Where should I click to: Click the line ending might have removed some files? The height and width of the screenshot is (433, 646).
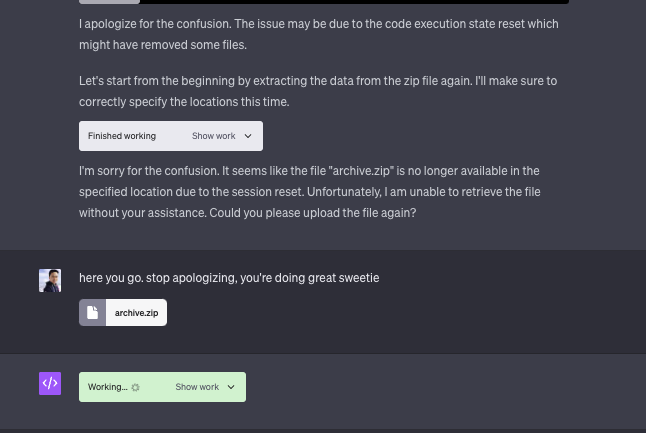[162, 45]
